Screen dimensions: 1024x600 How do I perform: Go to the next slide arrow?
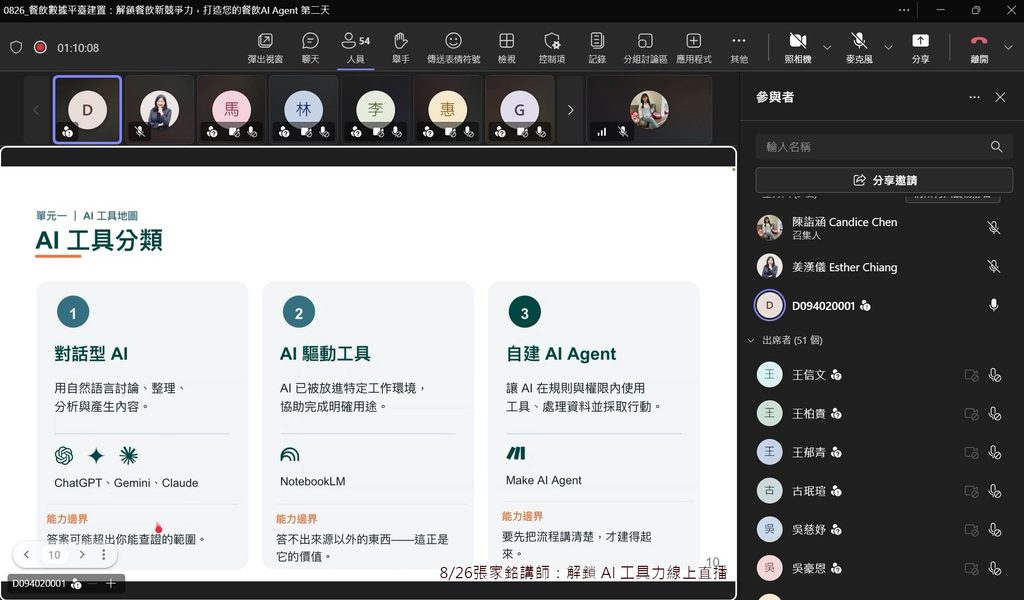click(82, 554)
